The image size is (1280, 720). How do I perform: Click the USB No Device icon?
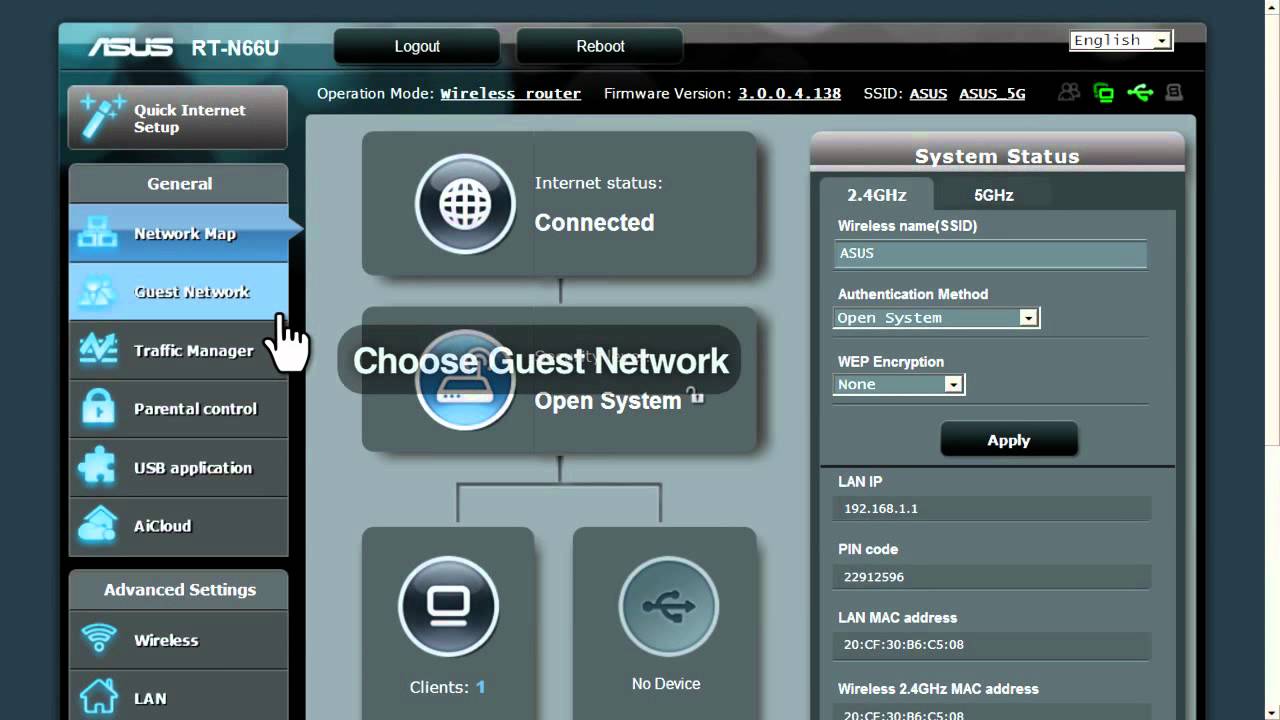(668, 606)
